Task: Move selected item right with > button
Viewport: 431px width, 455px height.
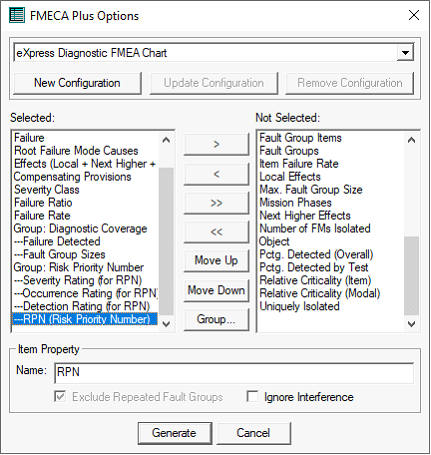Action: (x=216, y=144)
